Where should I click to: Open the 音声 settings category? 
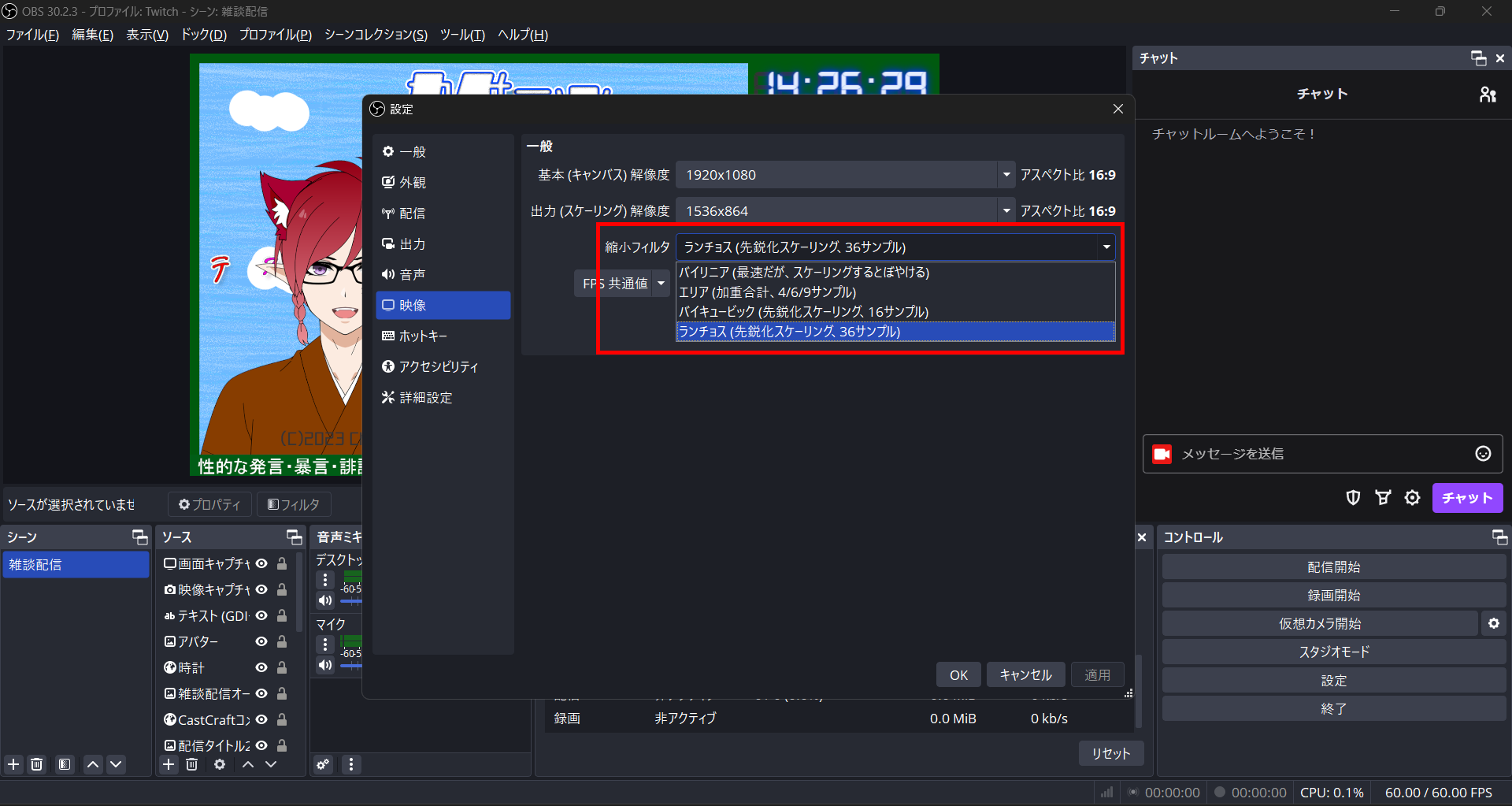pyautogui.click(x=443, y=274)
